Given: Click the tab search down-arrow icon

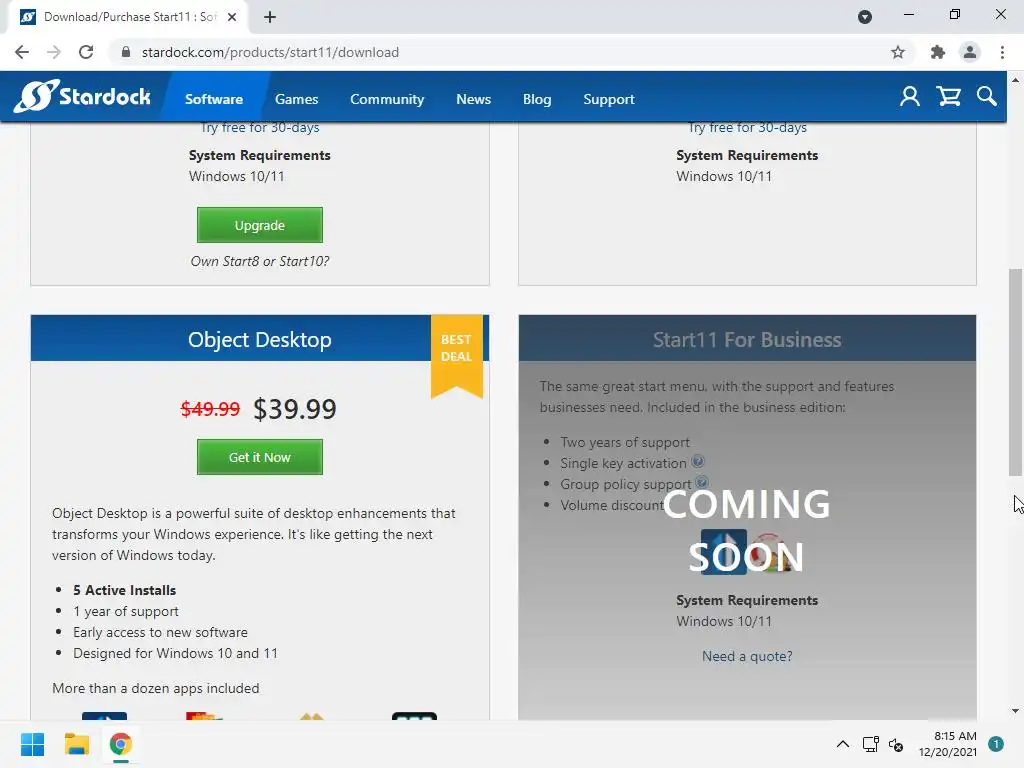Looking at the screenshot, I should [865, 17].
